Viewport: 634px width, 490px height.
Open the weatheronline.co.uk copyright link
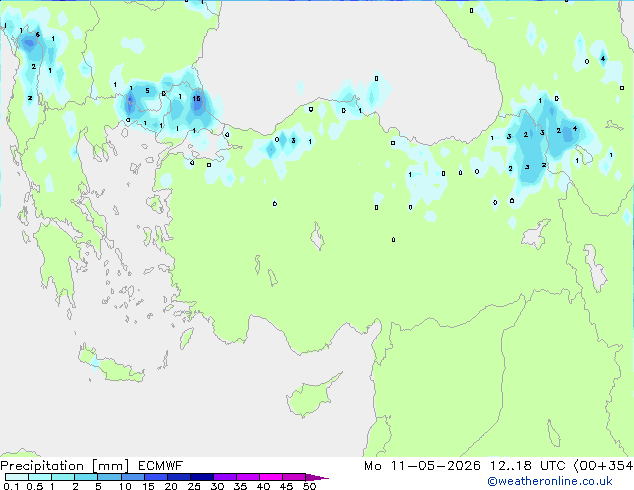point(550,482)
